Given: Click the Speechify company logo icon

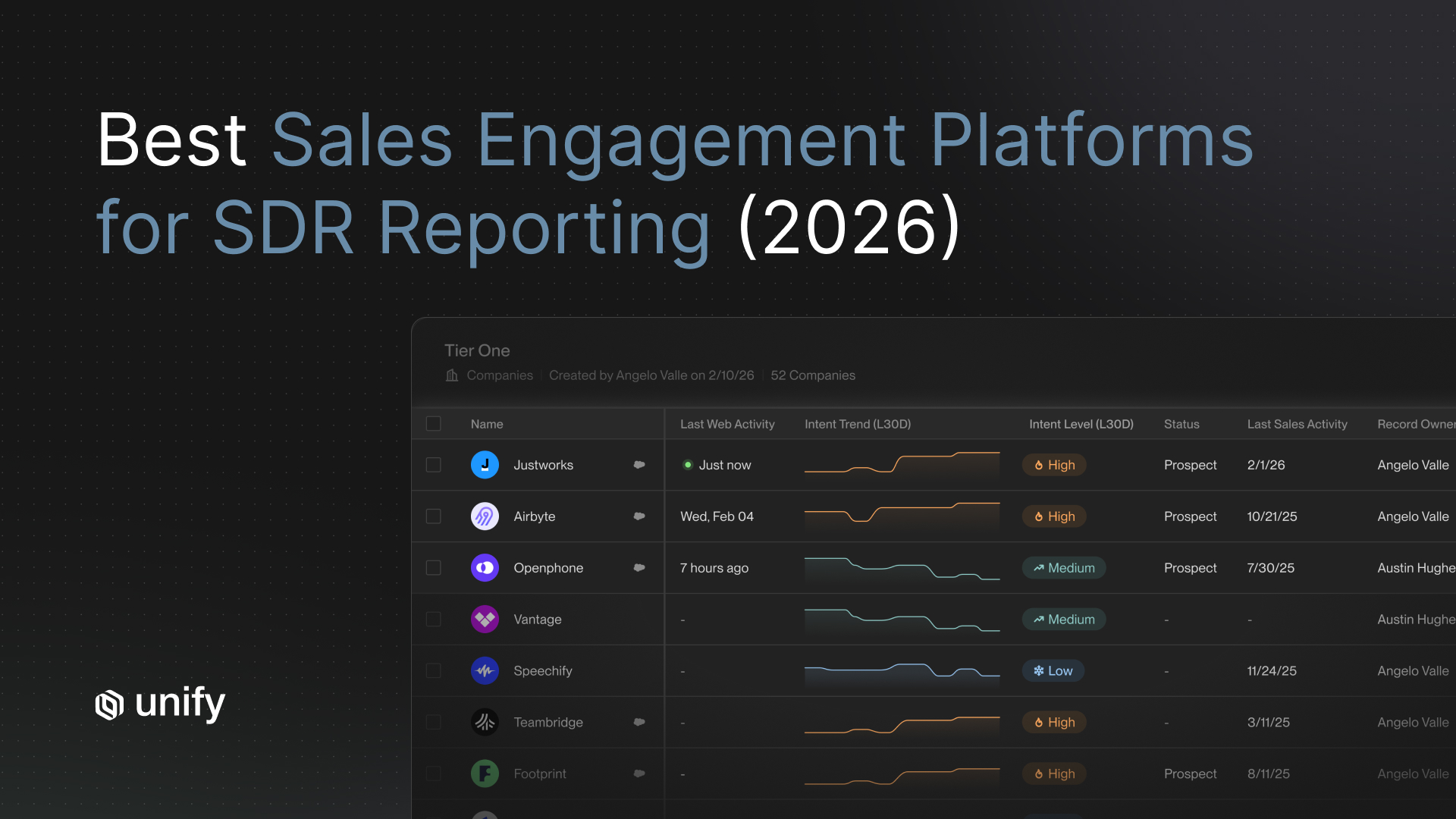Looking at the screenshot, I should tap(485, 671).
